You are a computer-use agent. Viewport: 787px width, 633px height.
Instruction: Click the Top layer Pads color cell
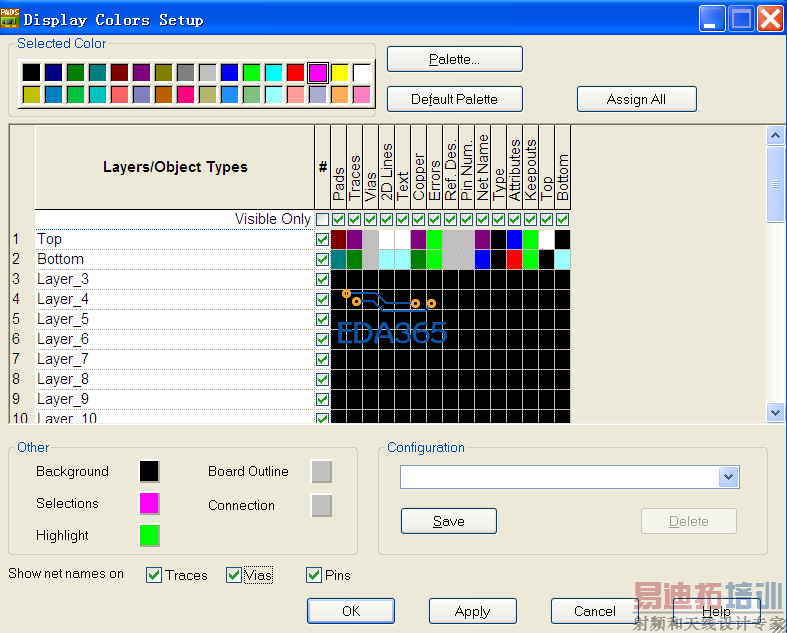(338, 239)
